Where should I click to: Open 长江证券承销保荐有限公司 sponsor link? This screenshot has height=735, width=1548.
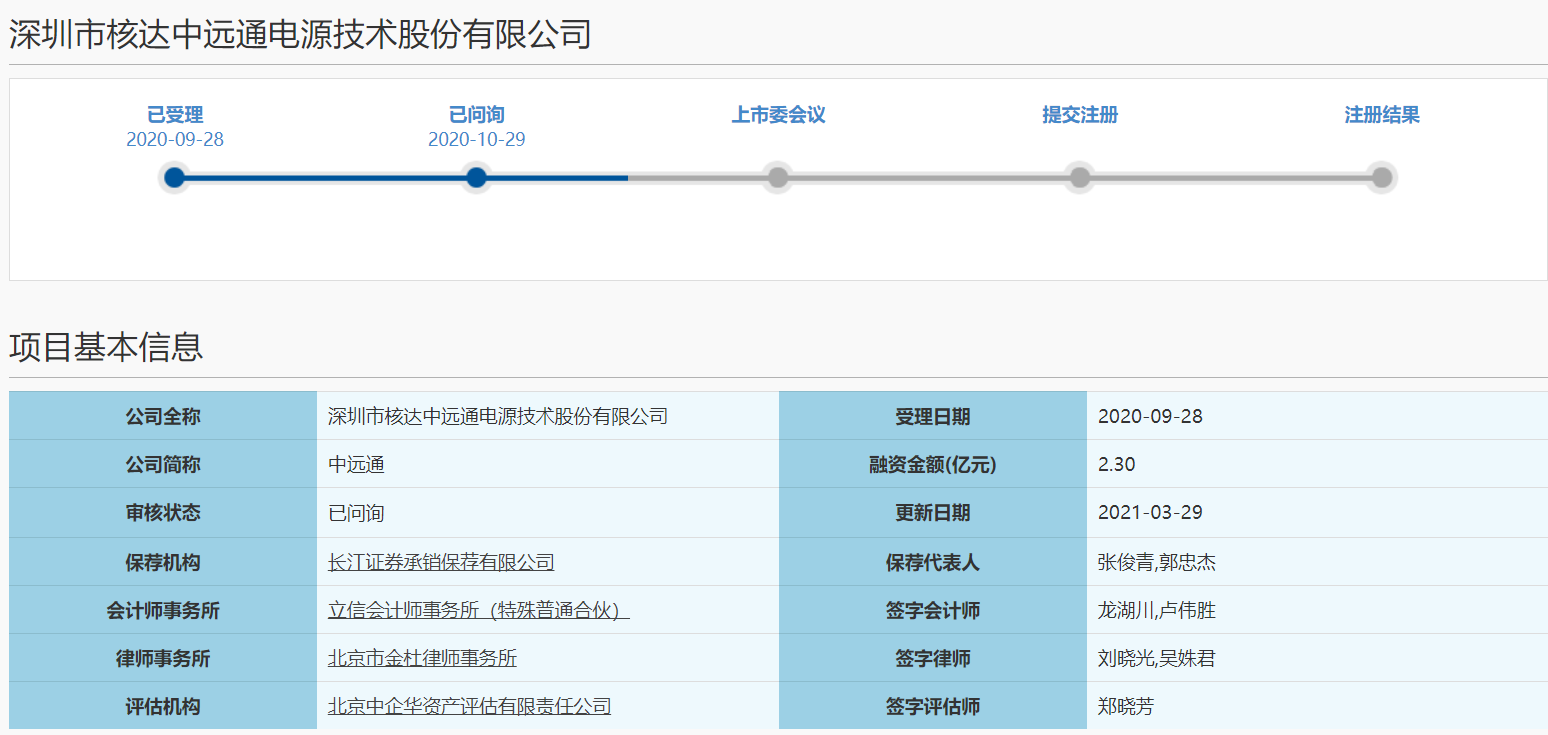click(x=441, y=562)
